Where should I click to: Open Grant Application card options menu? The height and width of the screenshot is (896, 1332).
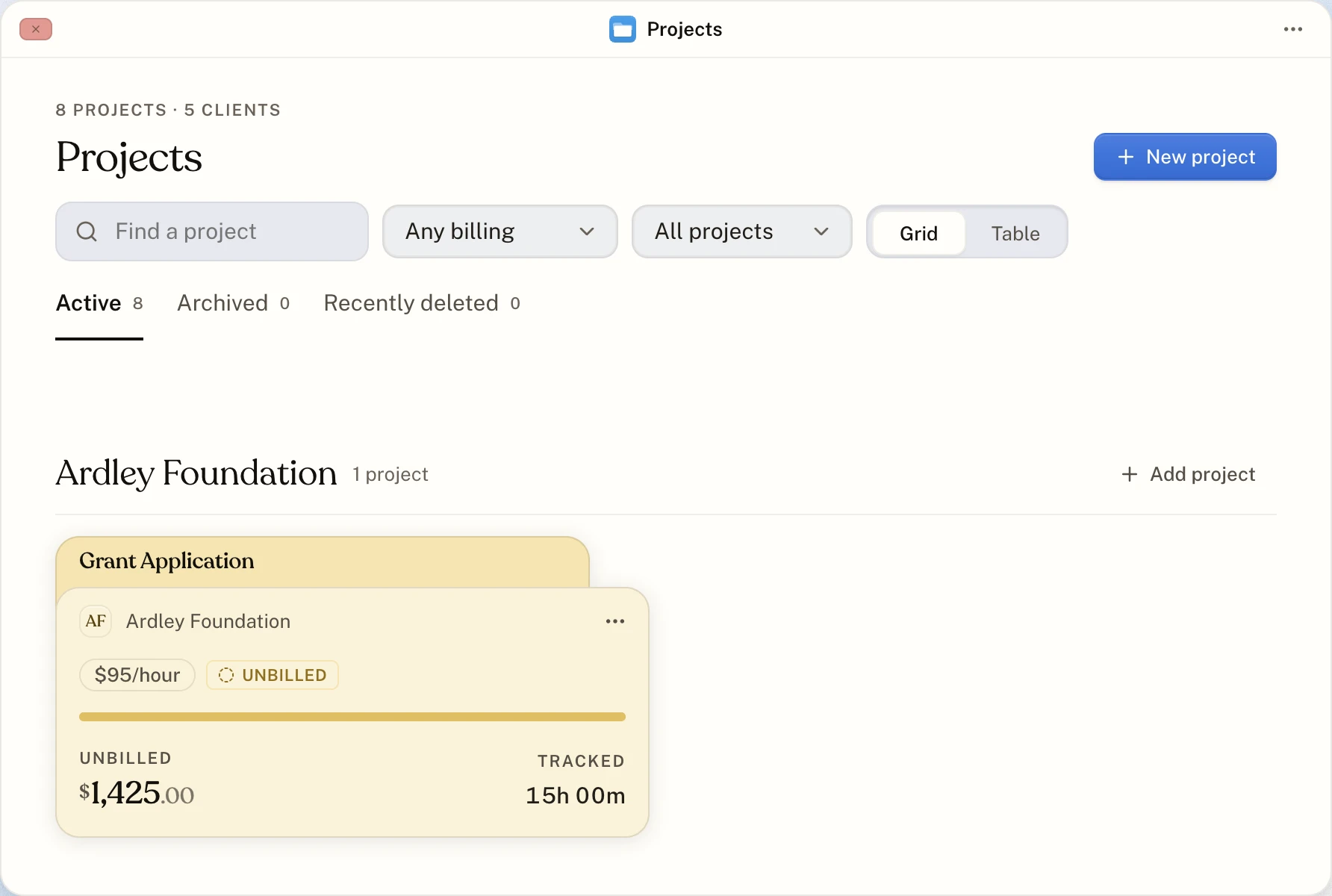coord(614,621)
